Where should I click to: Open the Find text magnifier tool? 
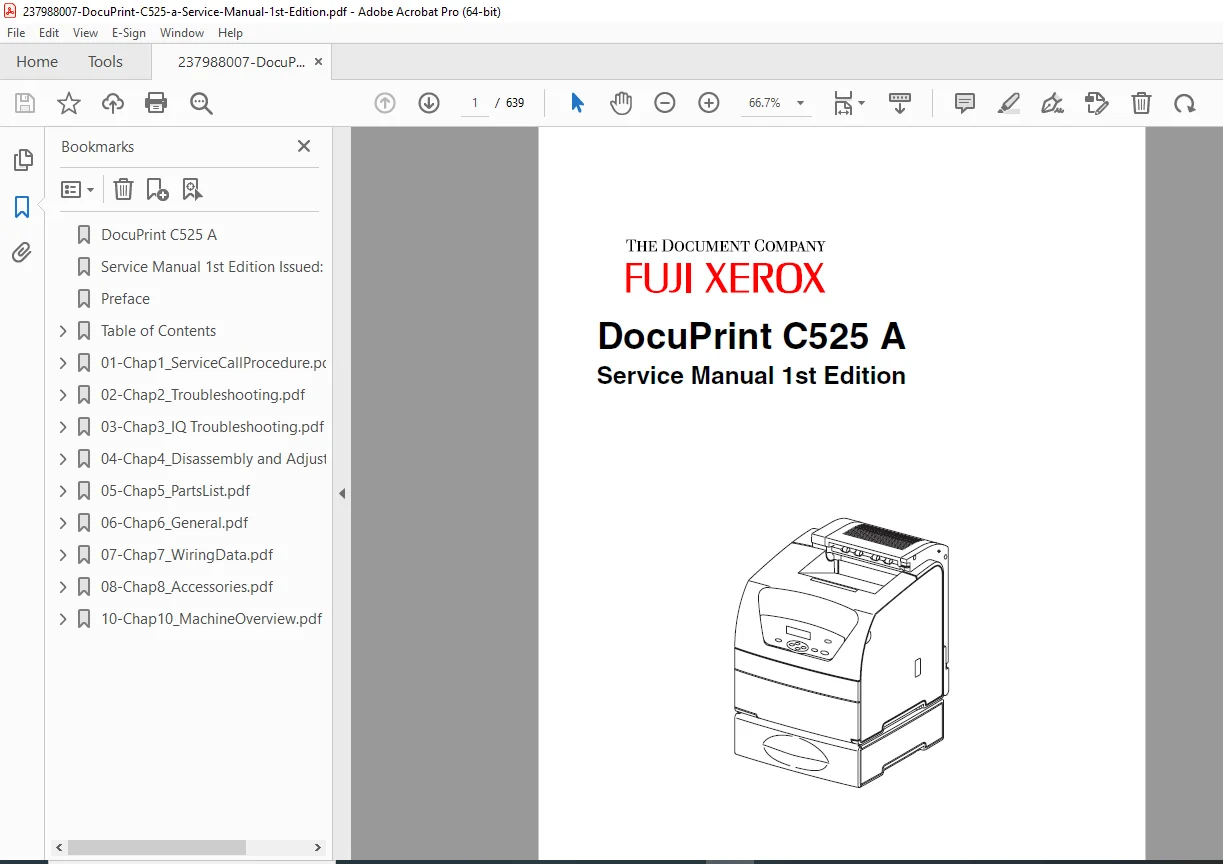click(201, 103)
